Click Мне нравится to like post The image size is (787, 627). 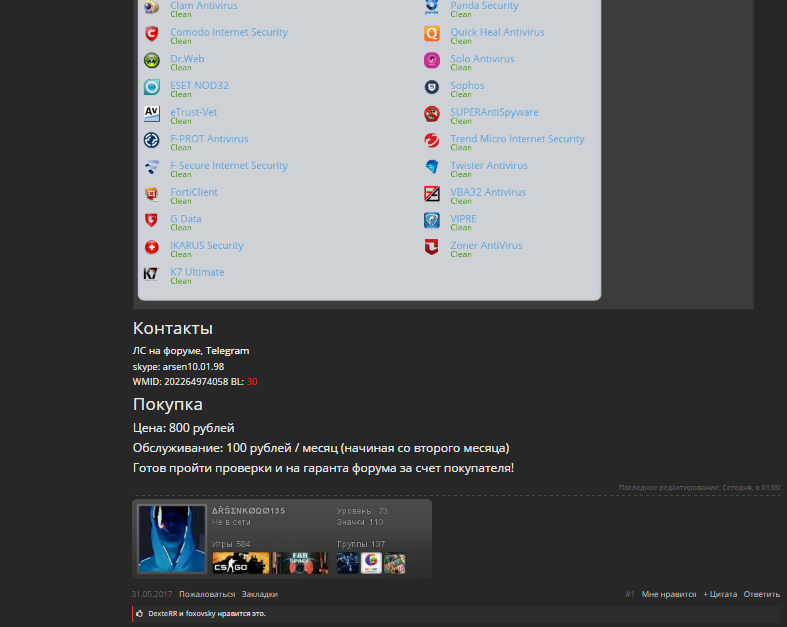point(669,594)
